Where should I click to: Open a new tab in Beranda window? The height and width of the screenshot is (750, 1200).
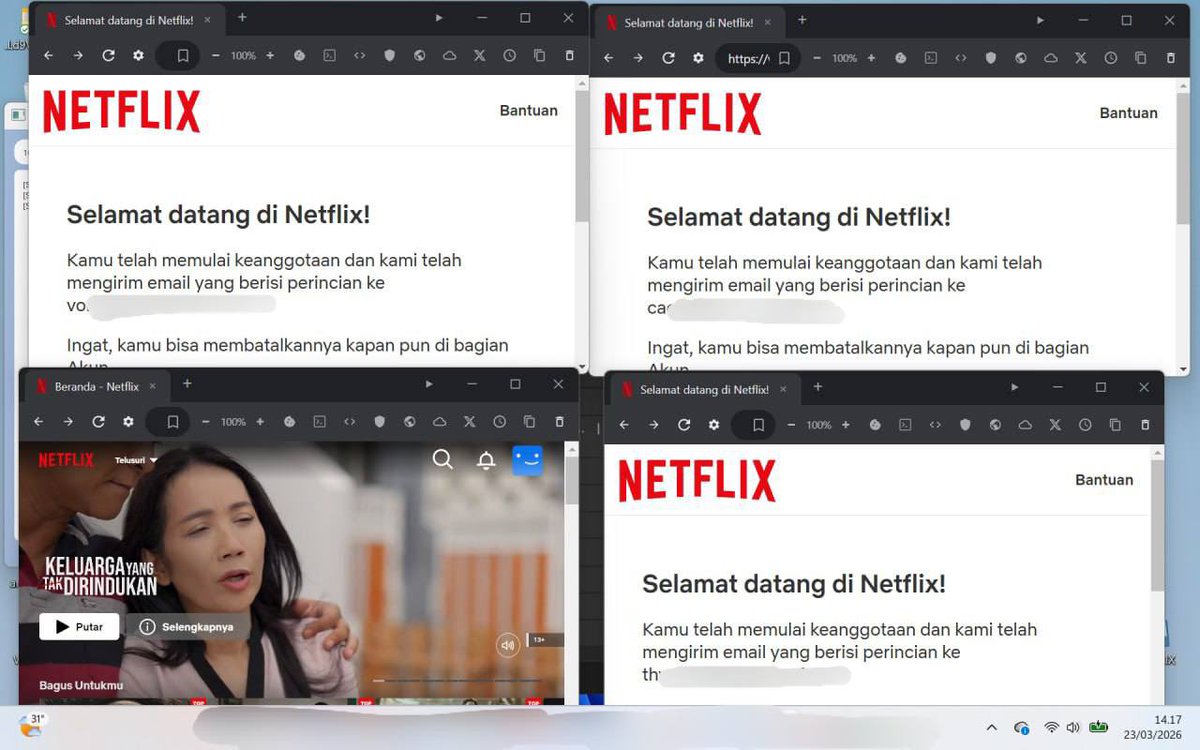[187, 384]
